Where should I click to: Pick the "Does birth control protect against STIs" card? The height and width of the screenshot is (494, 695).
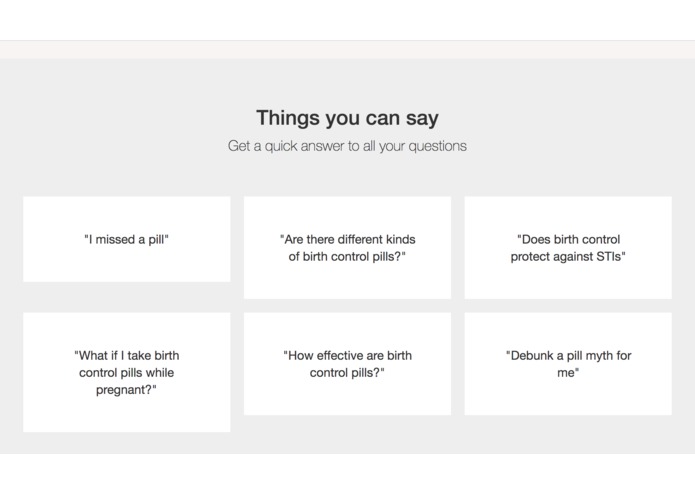tap(568, 248)
